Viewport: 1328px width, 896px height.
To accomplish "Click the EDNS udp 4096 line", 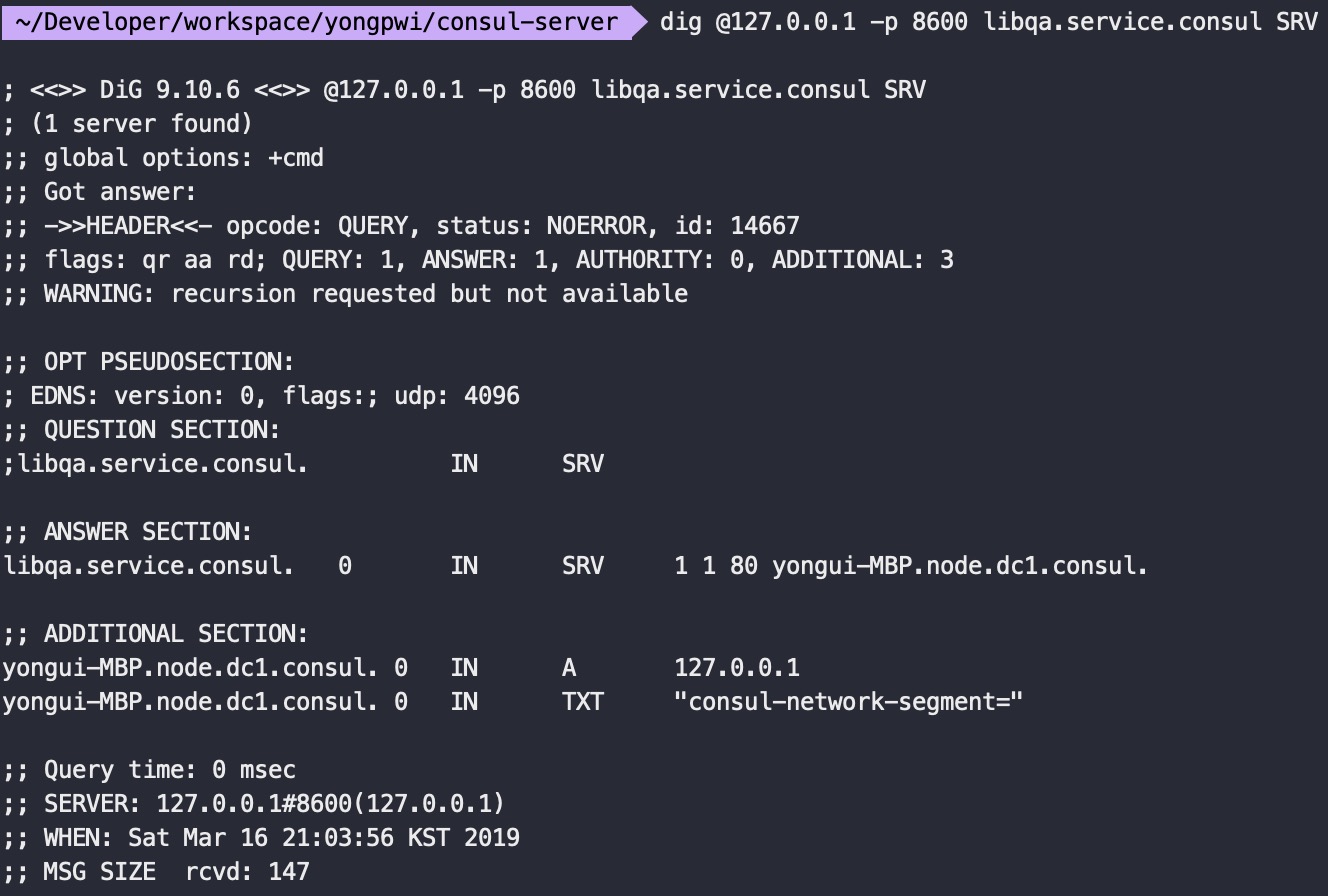I will point(261,396).
